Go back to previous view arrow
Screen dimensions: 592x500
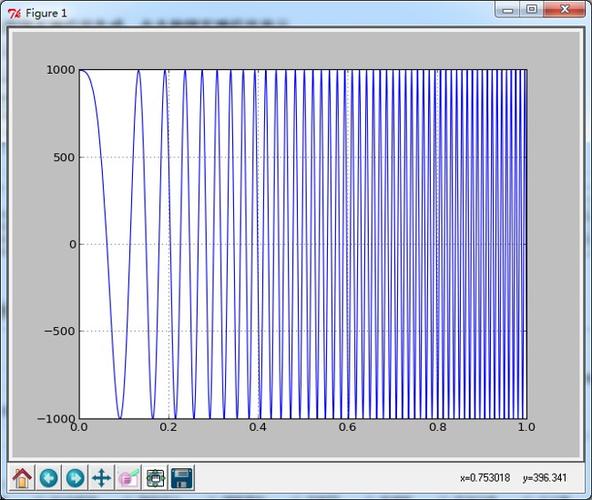coord(49,478)
